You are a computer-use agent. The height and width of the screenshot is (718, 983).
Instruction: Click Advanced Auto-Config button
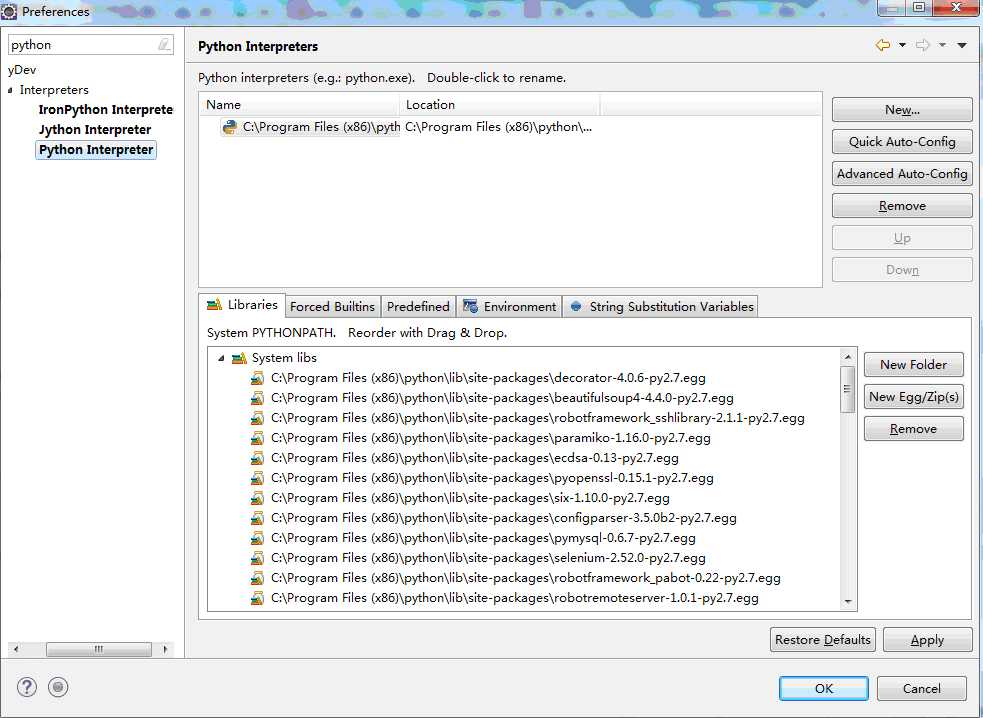902,174
